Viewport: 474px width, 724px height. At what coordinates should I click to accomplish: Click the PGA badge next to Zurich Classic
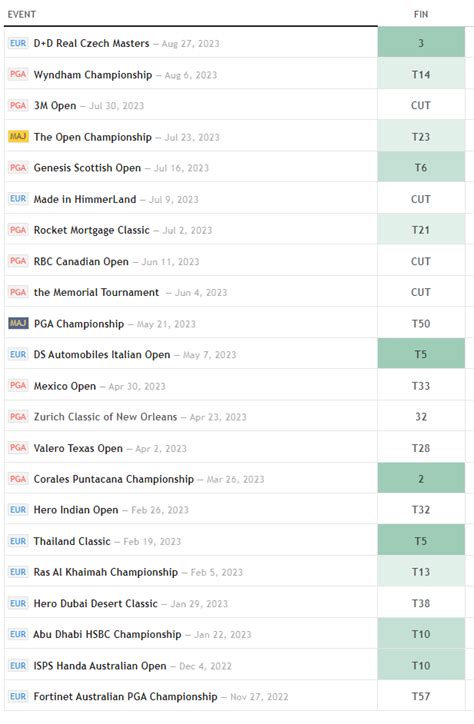18,416
